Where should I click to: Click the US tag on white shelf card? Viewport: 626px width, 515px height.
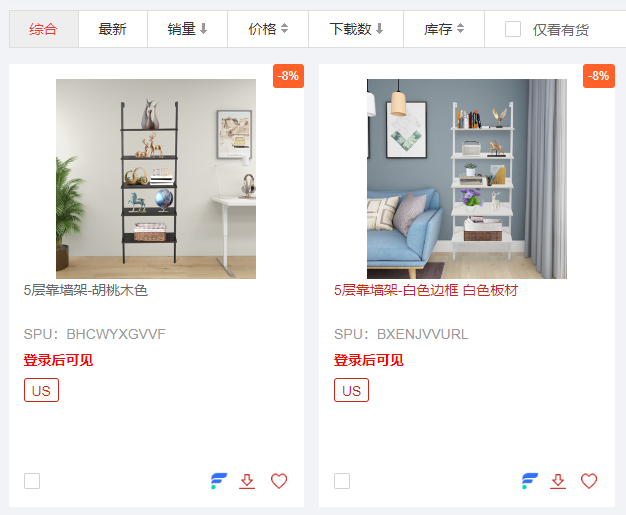351,390
